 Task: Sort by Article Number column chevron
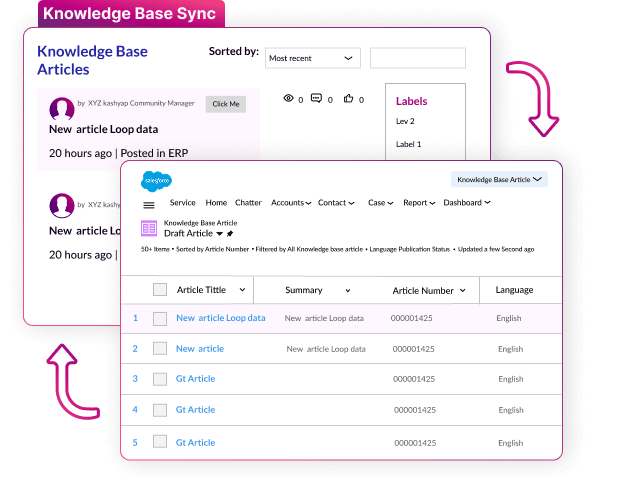(463, 291)
